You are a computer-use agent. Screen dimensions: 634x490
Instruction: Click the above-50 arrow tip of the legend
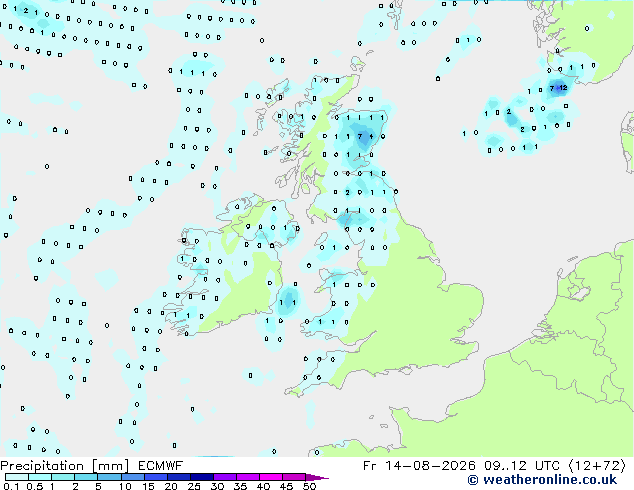pos(317,477)
